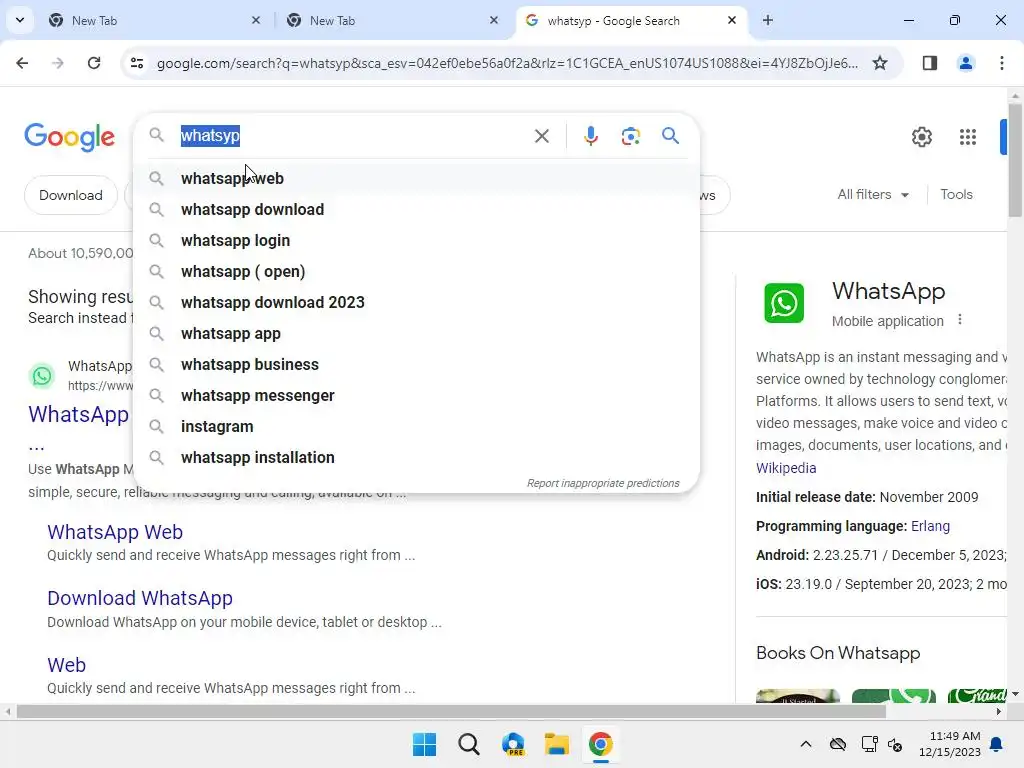Image resolution: width=1024 pixels, height=768 pixels.
Task: Select suggestion whatsapp business
Action: (x=416, y=364)
